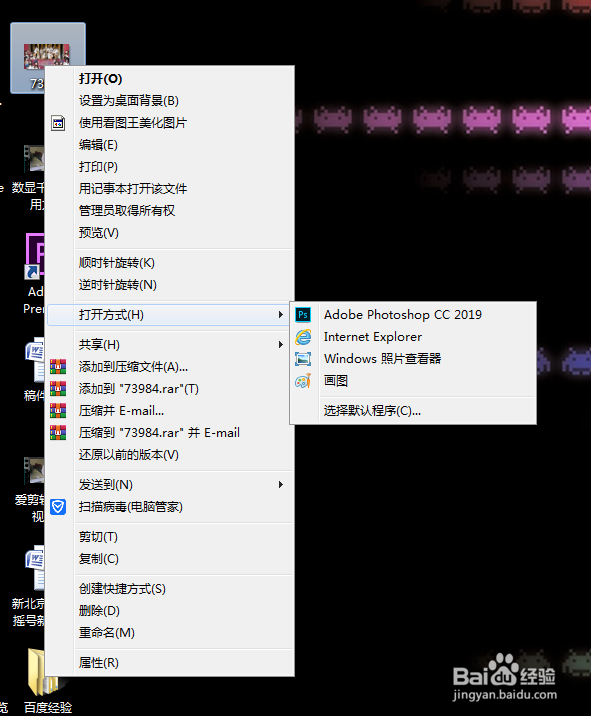Select the 73984 image file on the desktop
Viewport: 591px width, 716px height.
coord(47,58)
